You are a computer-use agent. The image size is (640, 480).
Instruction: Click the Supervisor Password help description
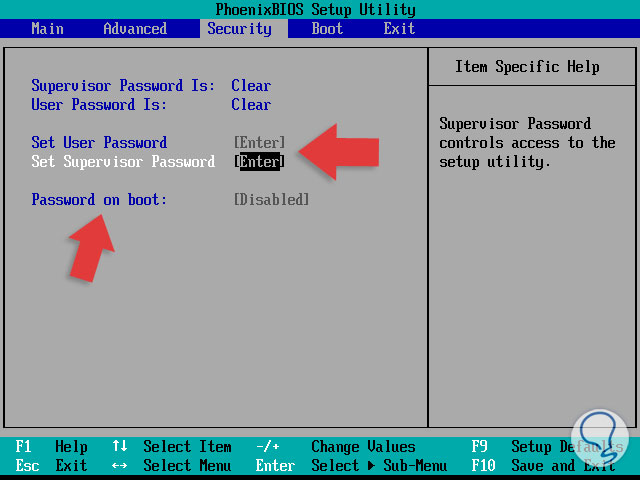pyautogui.click(x=527, y=142)
